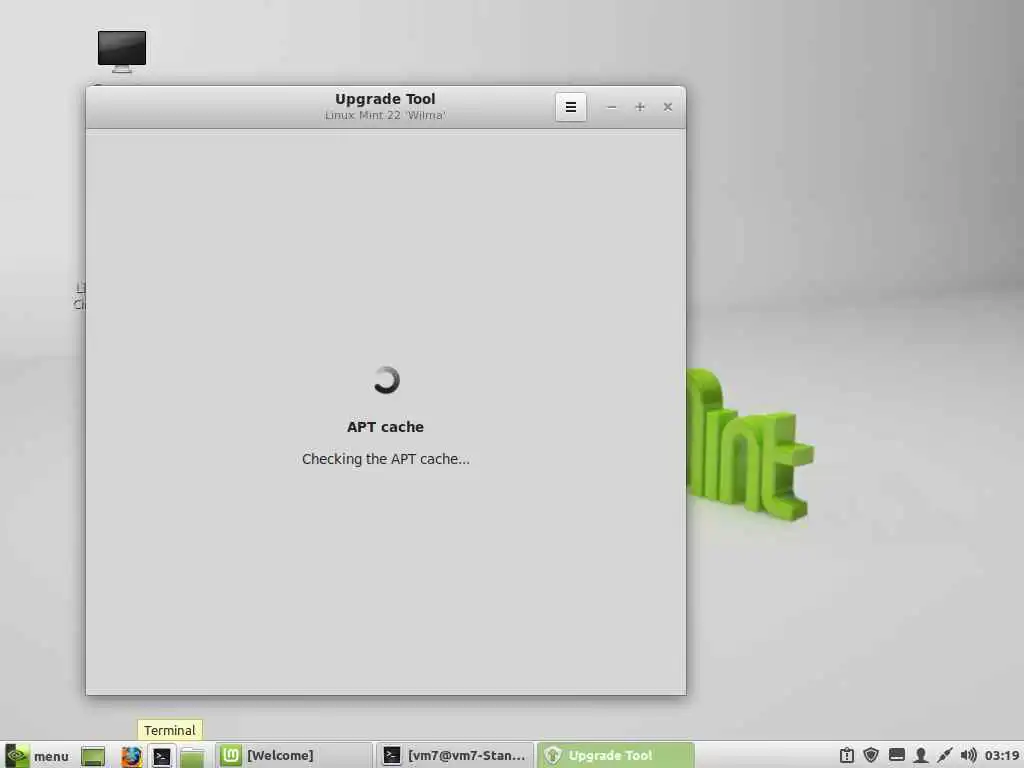Open the update manager shield tray icon
Screen dimensions: 1024x768
pos(871,756)
